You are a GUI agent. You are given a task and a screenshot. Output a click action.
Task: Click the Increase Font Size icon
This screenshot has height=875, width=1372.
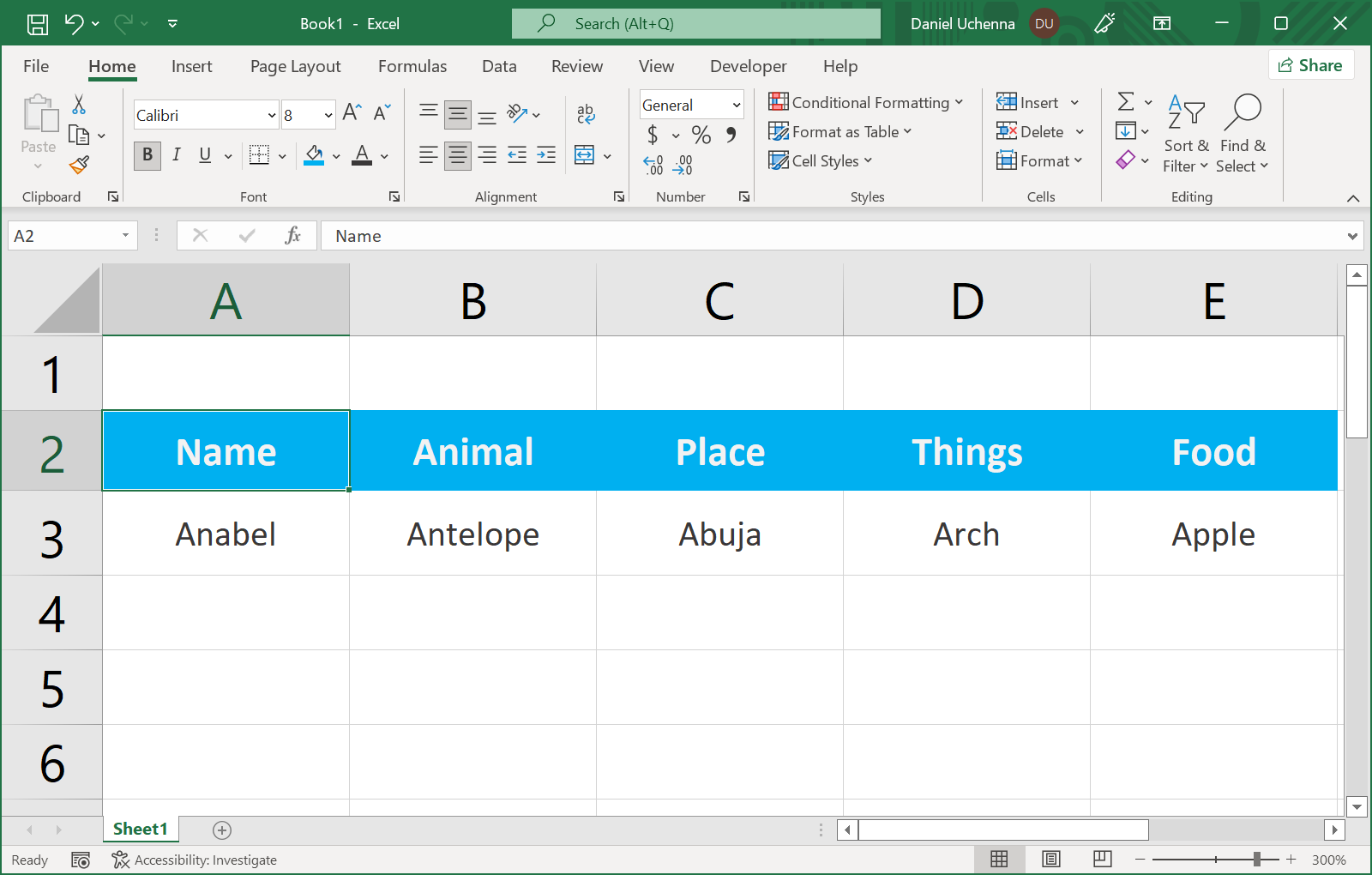(x=352, y=112)
